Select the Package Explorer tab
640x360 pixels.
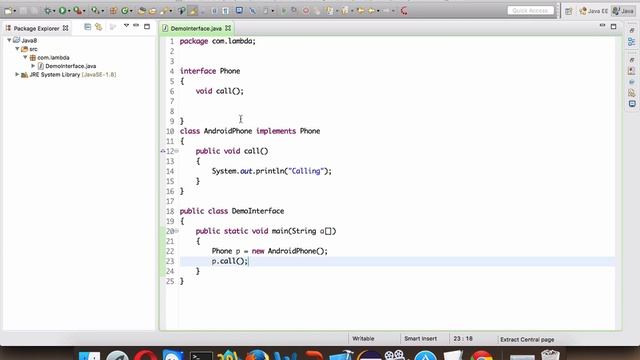point(36,28)
